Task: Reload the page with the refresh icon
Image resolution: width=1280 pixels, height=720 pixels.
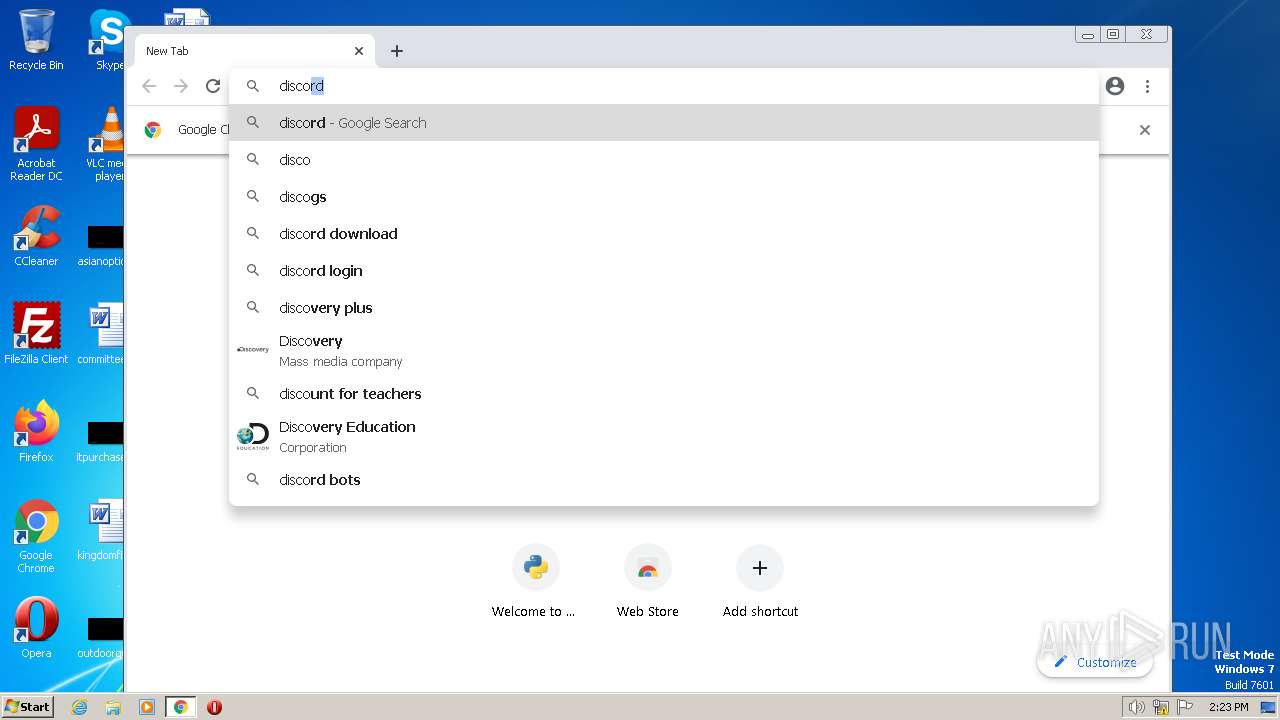Action: click(213, 86)
